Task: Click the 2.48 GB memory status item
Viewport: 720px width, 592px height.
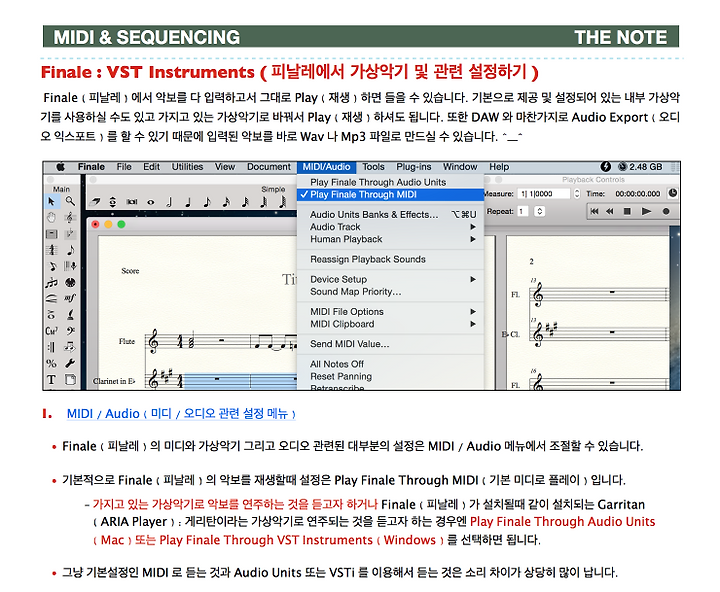Action: coord(641,167)
